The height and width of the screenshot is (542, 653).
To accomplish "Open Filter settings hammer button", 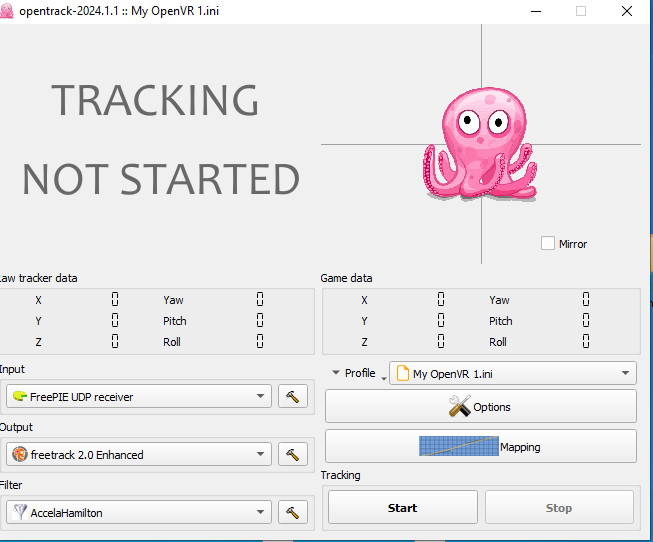I will (292, 513).
